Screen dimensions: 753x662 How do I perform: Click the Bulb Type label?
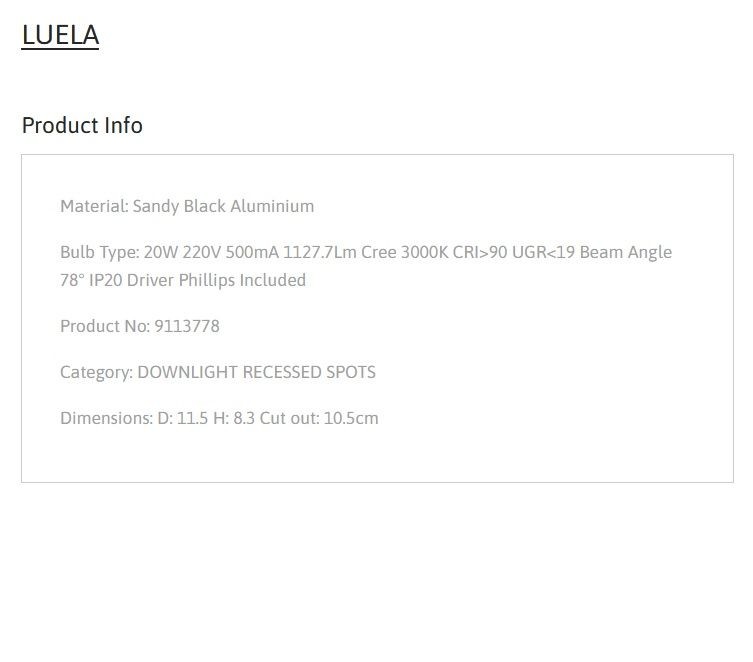(100, 252)
